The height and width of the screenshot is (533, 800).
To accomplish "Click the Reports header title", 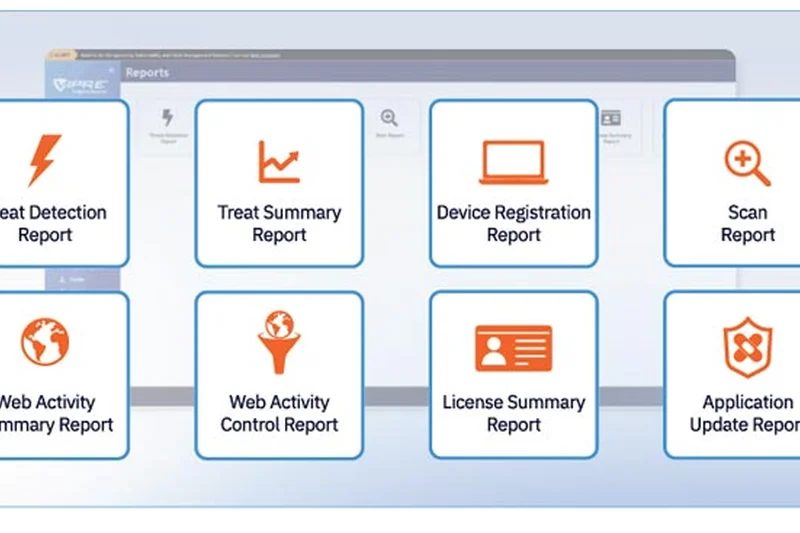I will pos(147,72).
